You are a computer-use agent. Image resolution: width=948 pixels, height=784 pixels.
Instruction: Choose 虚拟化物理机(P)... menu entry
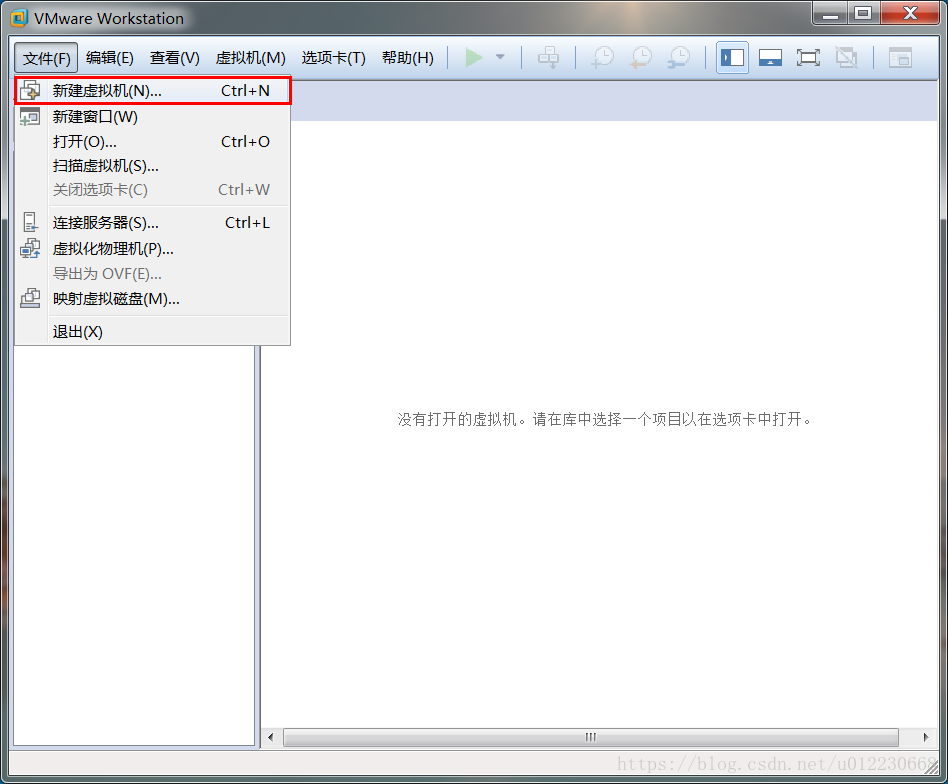(152, 248)
